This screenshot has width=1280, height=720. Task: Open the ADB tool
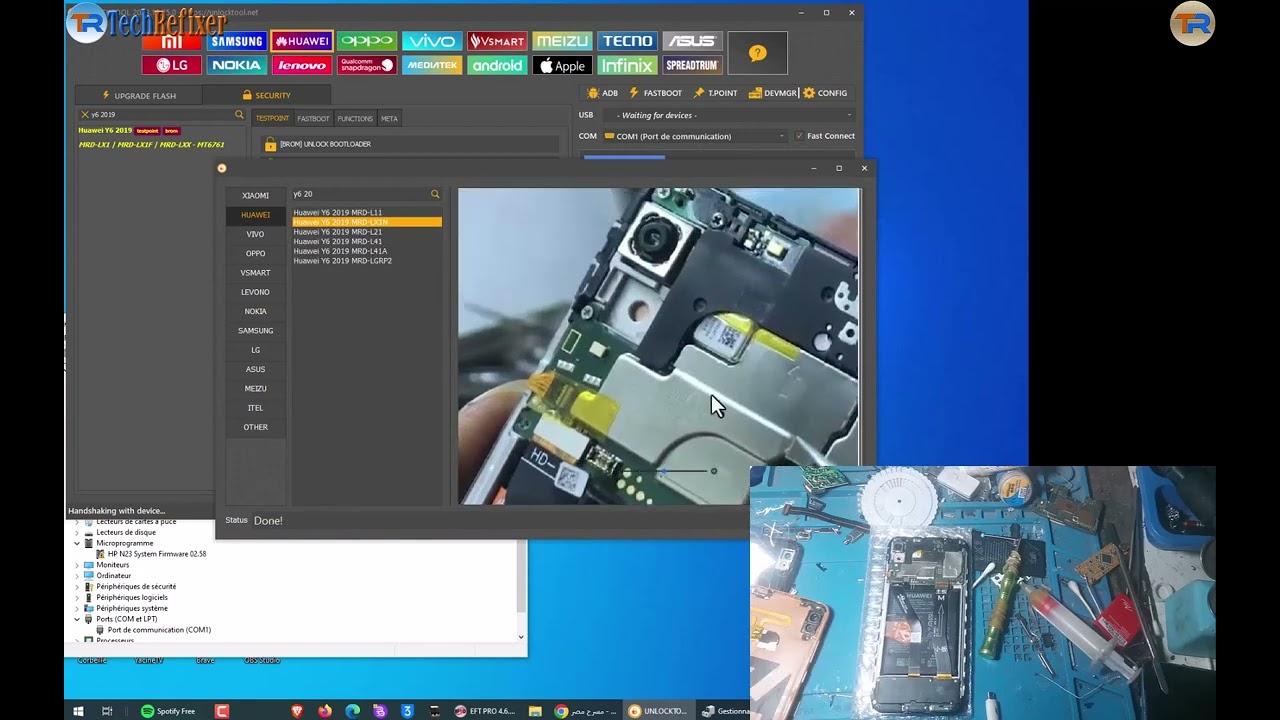[x=603, y=93]
